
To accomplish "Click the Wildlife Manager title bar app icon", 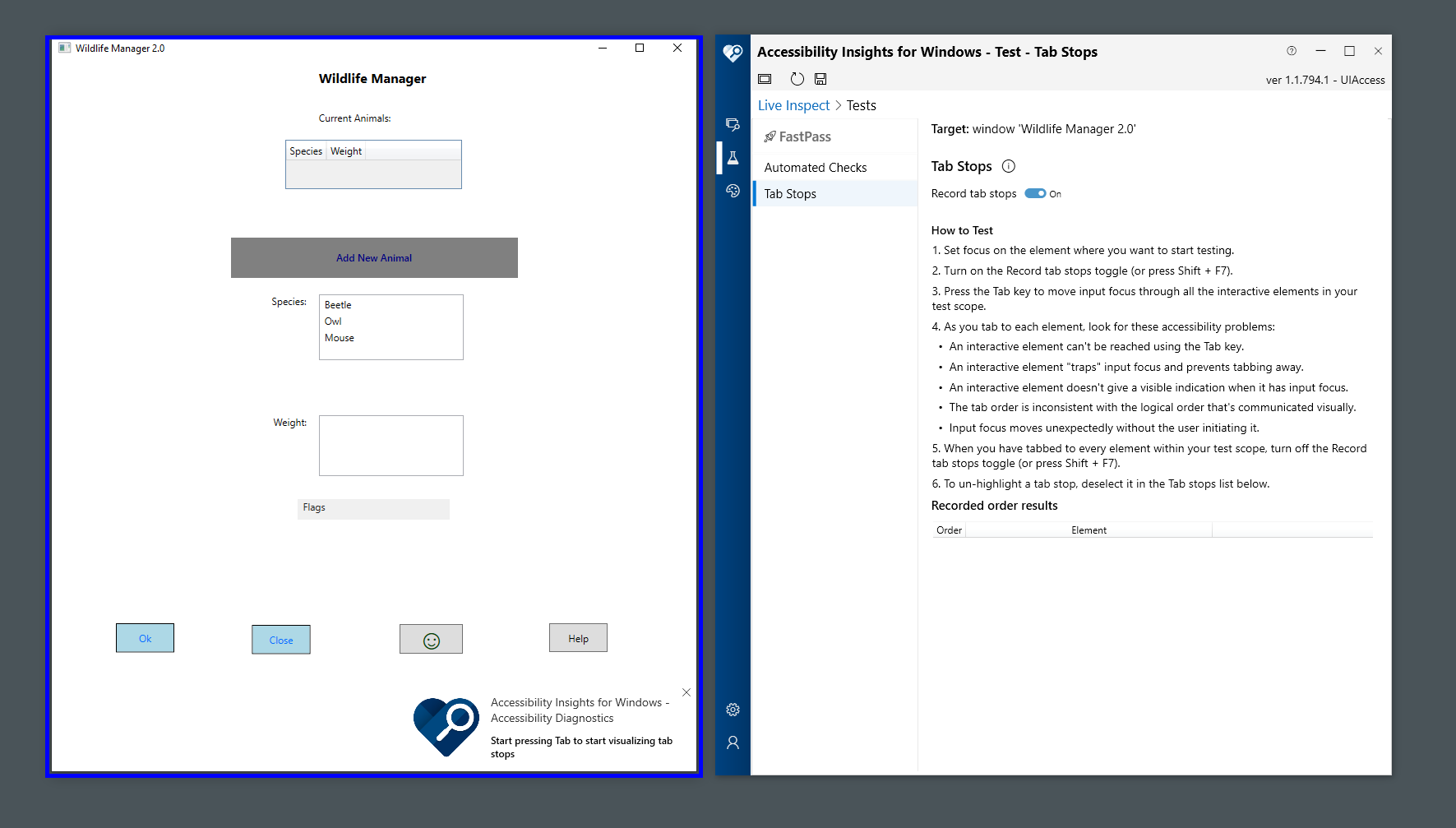I will click(64, 48).
